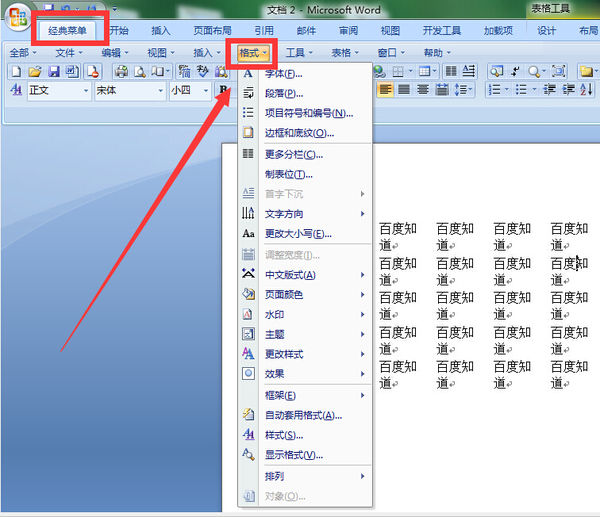Click the Print icon in toolbar
Viewport: 600px width, 517px height.
click(x=121, y=71)
